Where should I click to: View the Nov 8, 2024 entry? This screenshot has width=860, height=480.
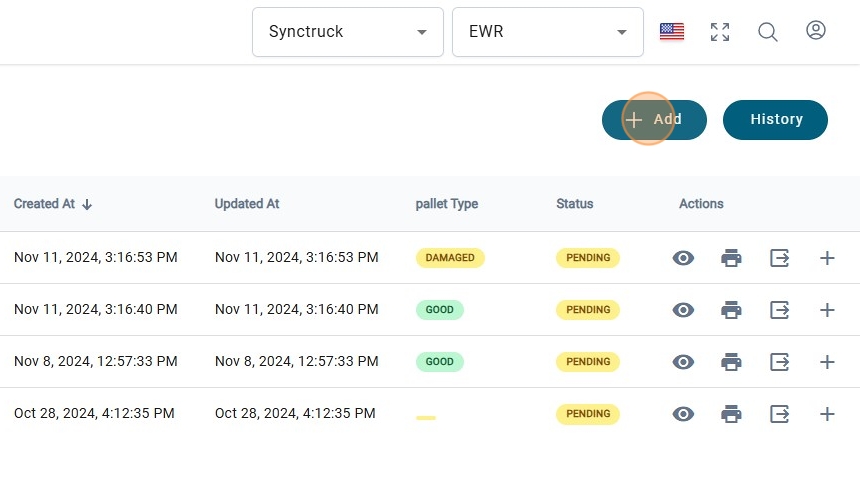pos(683,362)
